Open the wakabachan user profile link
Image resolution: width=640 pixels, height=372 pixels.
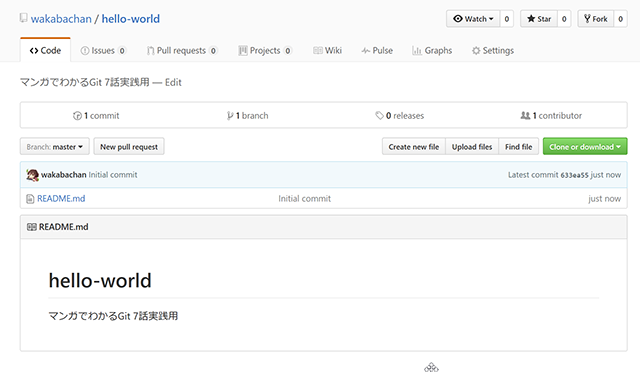(61, 19)
